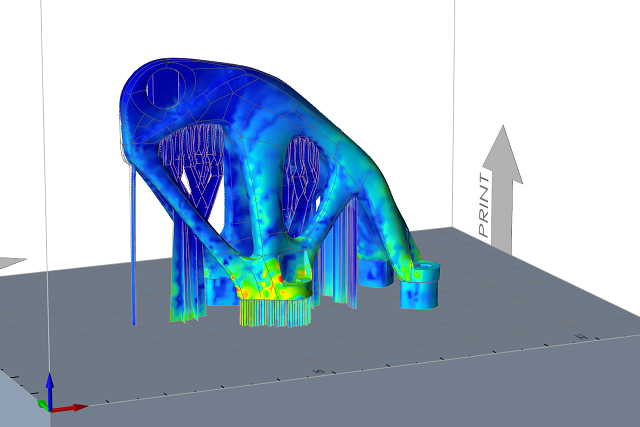The width and height of the screenshot is (640, 427).
Task: Click the green axis origin ball
Action: (x=42, y=404)
